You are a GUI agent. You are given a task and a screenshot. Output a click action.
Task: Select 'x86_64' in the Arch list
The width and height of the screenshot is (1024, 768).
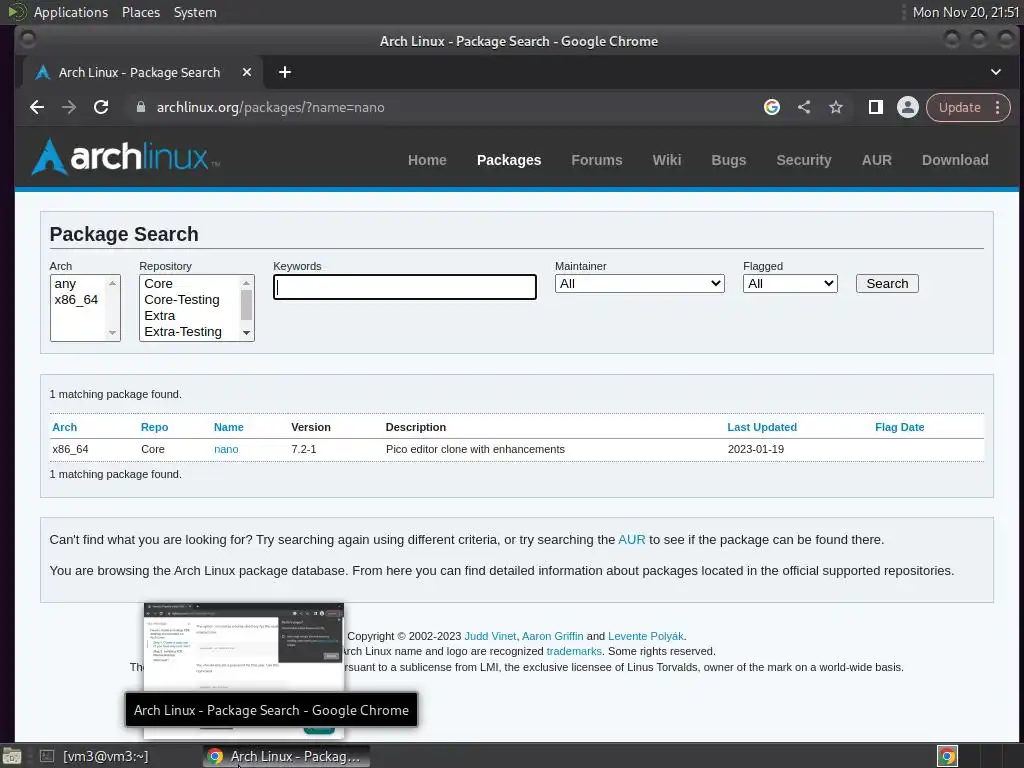click(x=78, y=300)
